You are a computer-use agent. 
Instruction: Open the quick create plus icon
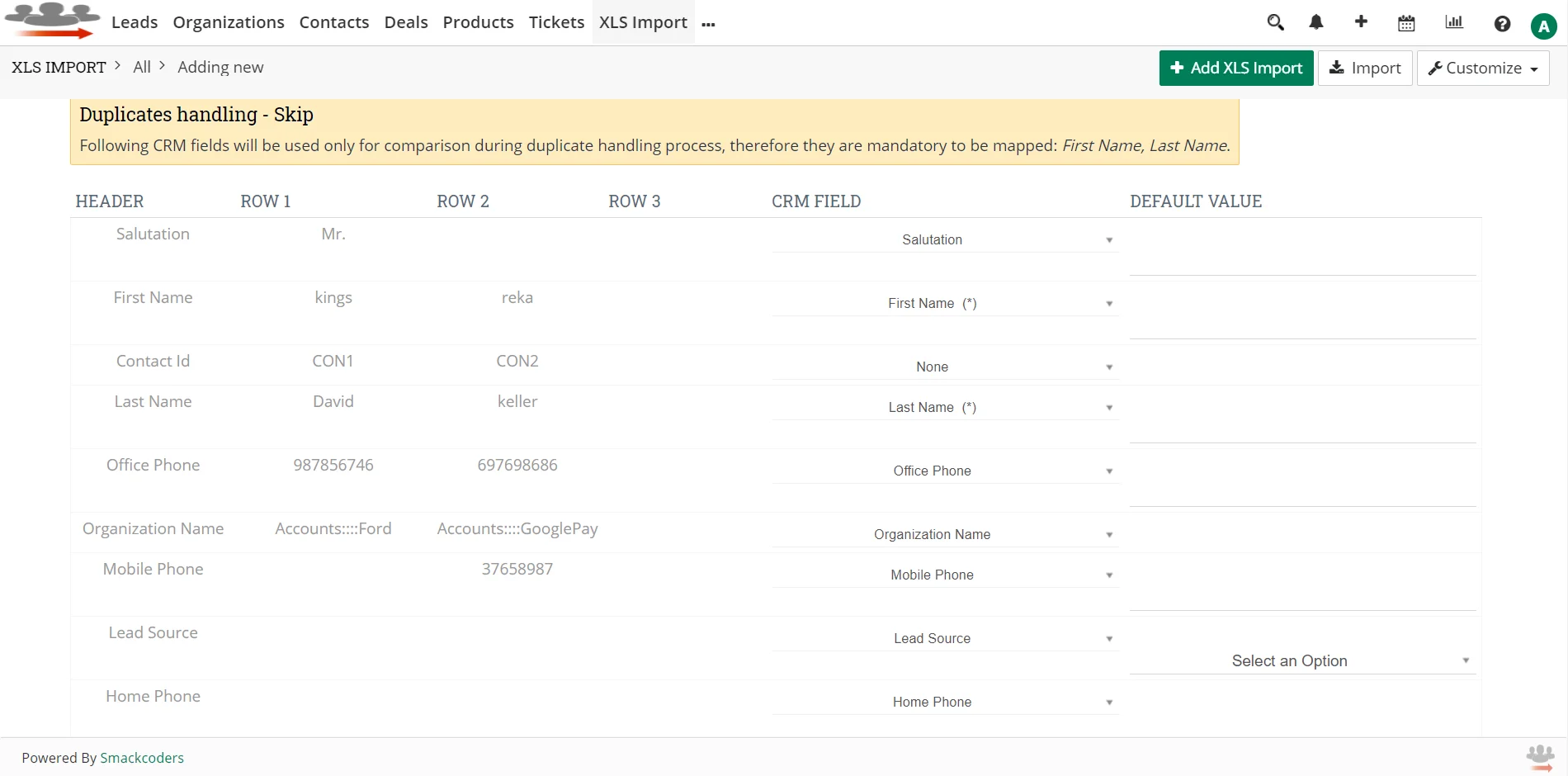click(1361, 22)
